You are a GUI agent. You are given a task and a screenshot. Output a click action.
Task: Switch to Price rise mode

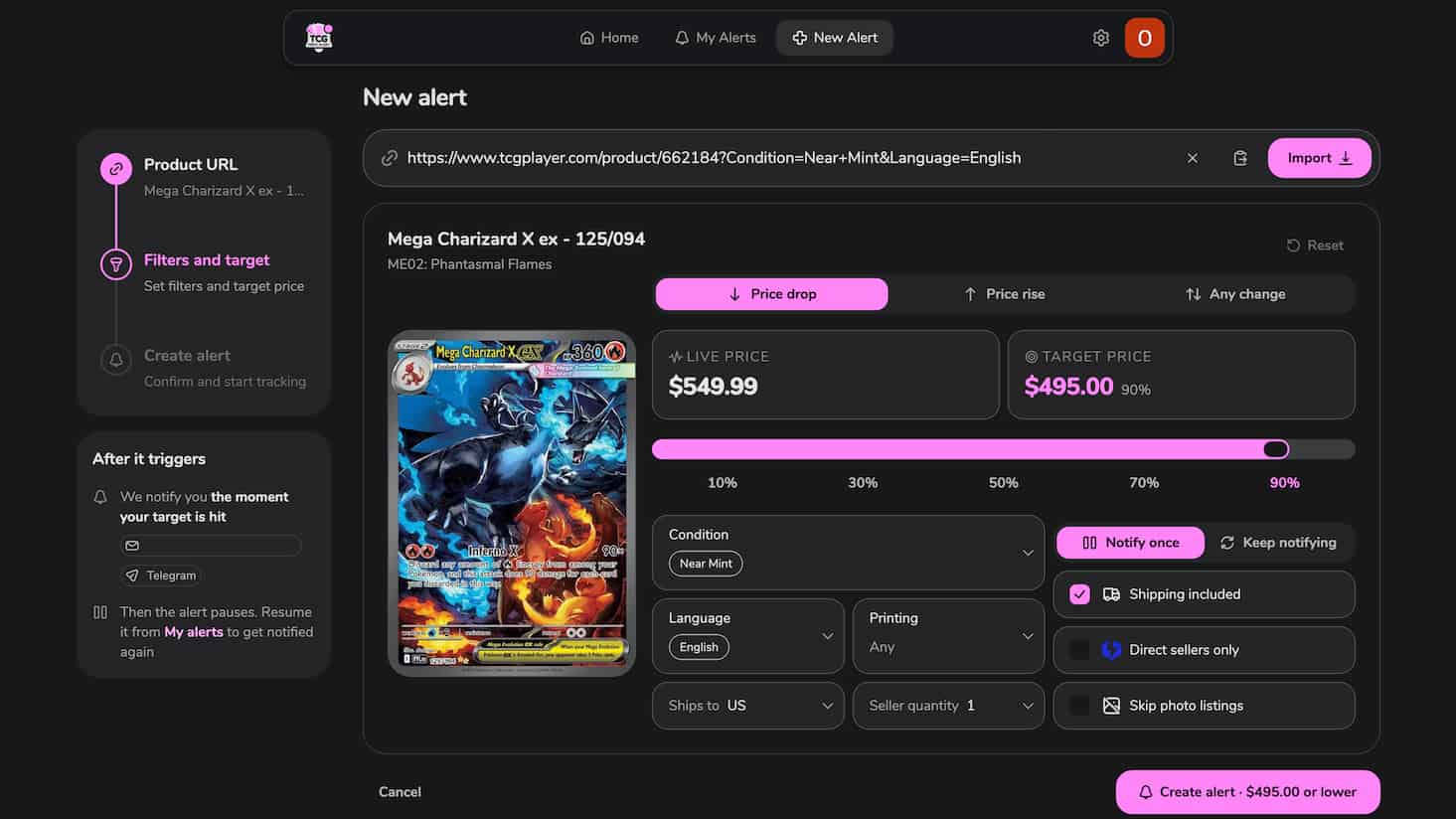[1004, 294]
